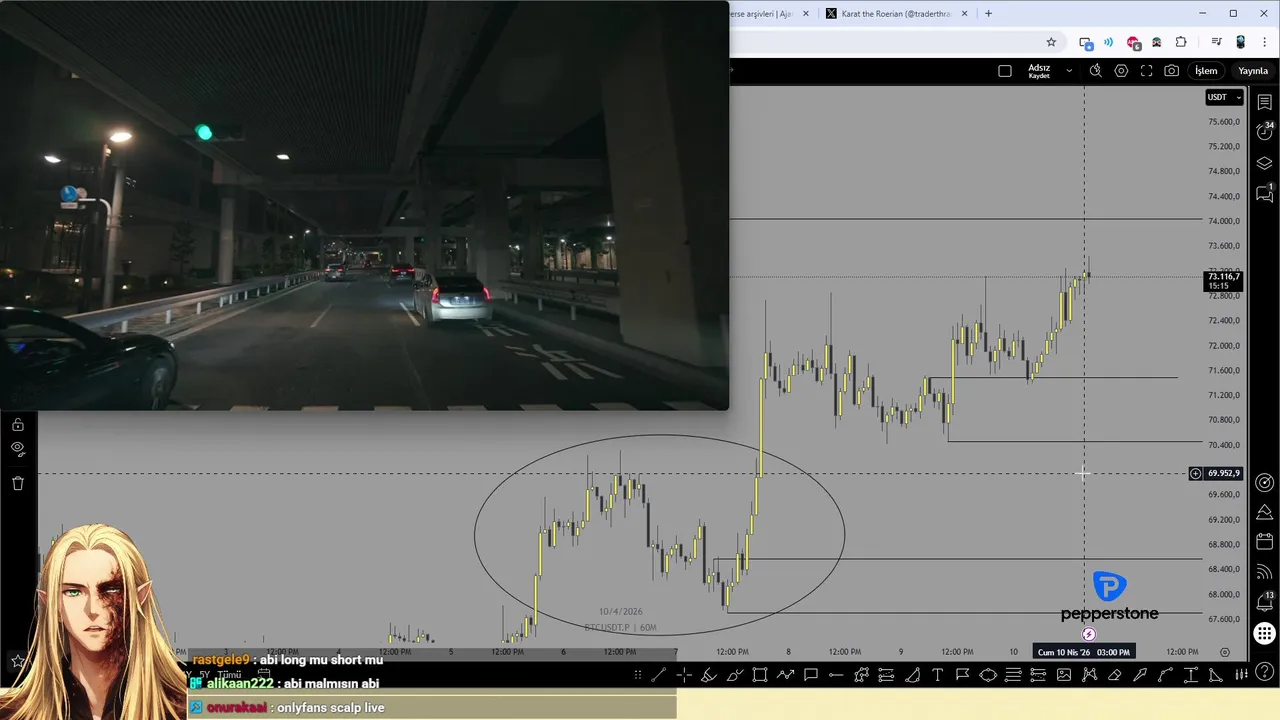
Task: Open the USDT currency dropdown
Action: point(1224,97)
